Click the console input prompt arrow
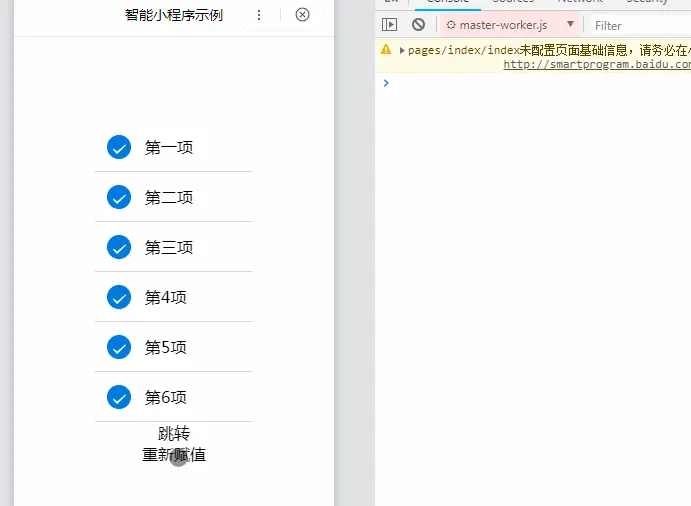 386,83
